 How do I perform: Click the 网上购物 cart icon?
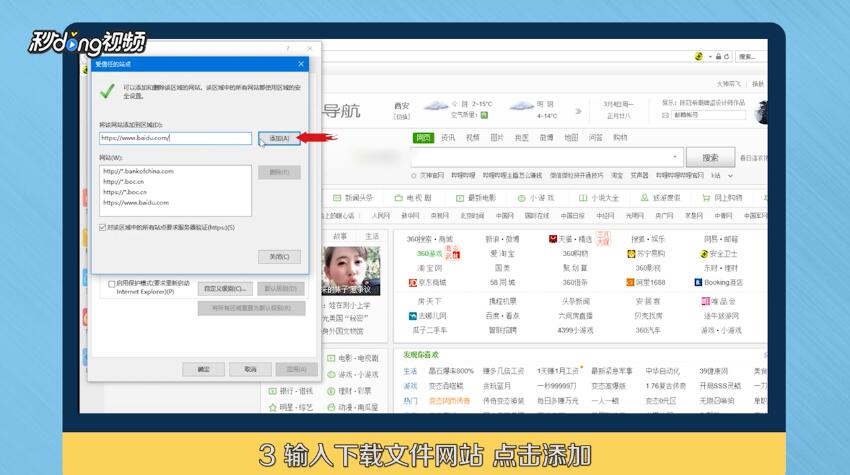(706, 198)
